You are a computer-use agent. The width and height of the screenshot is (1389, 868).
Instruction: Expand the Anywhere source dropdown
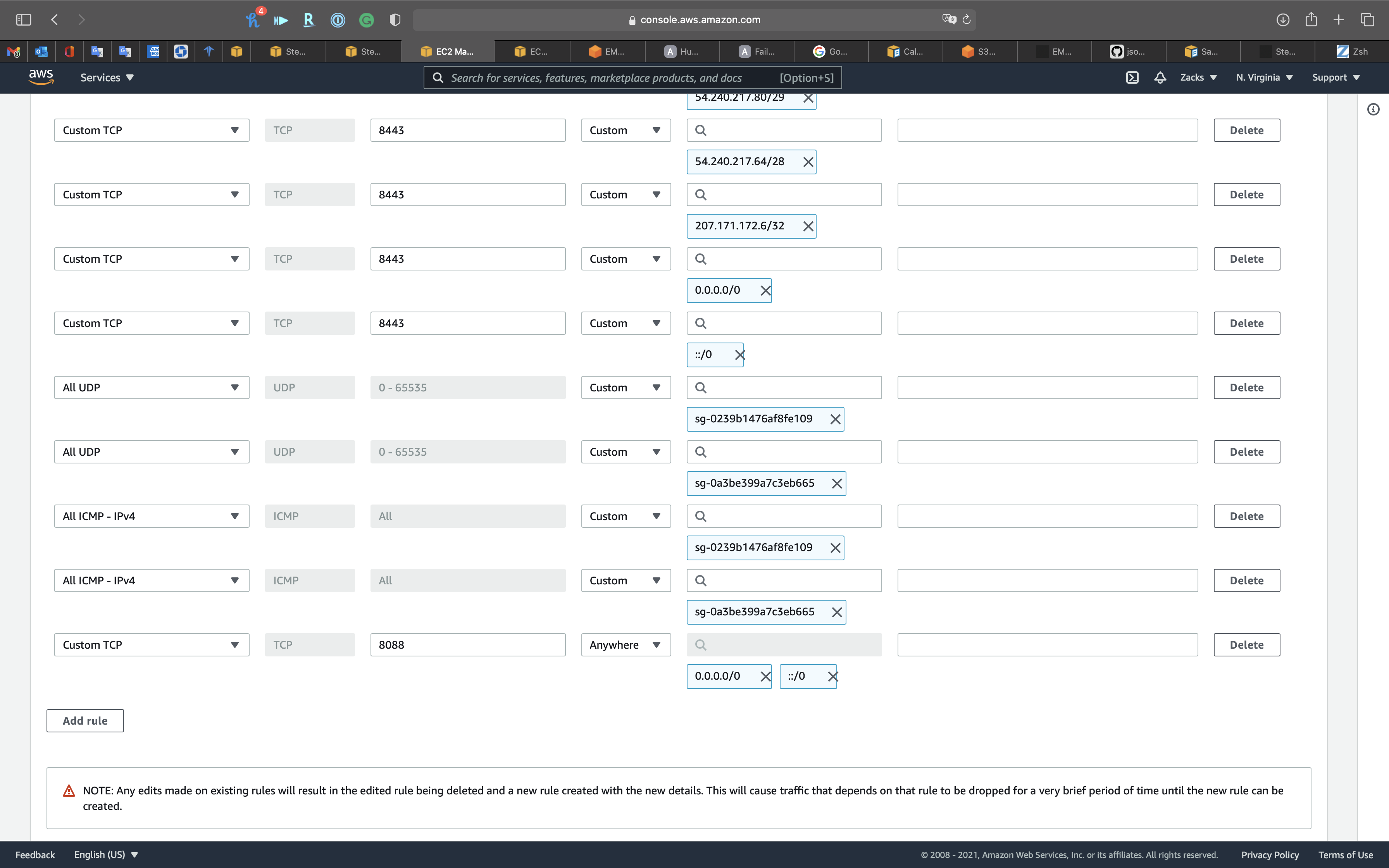(x=626, y=645)
